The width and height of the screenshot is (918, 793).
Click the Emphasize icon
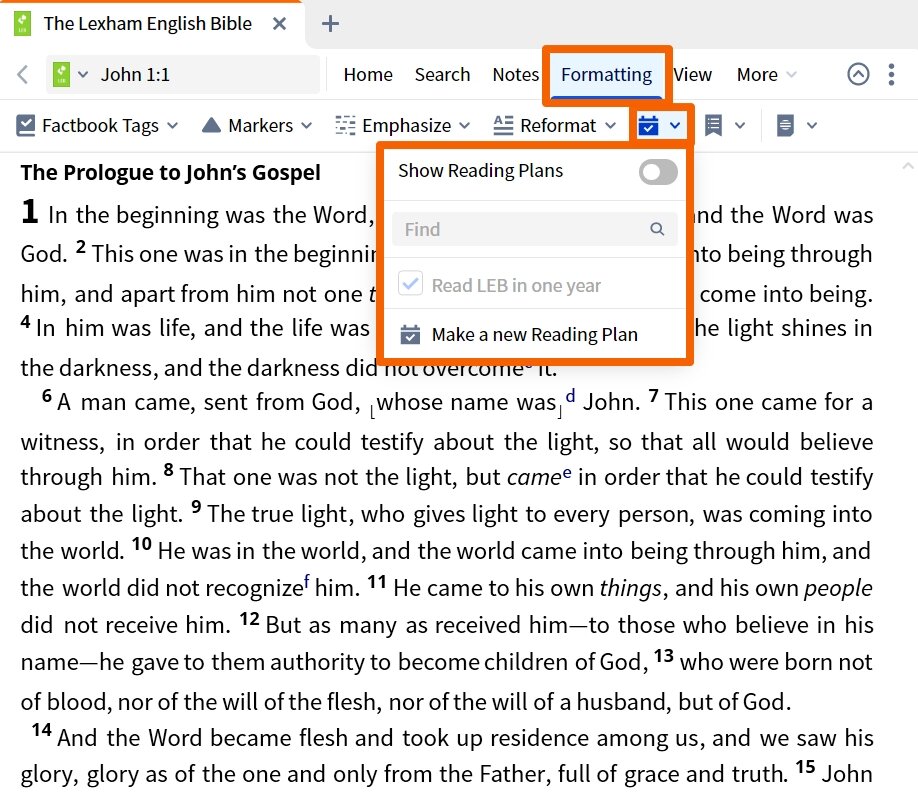click(x=345, y=125)
